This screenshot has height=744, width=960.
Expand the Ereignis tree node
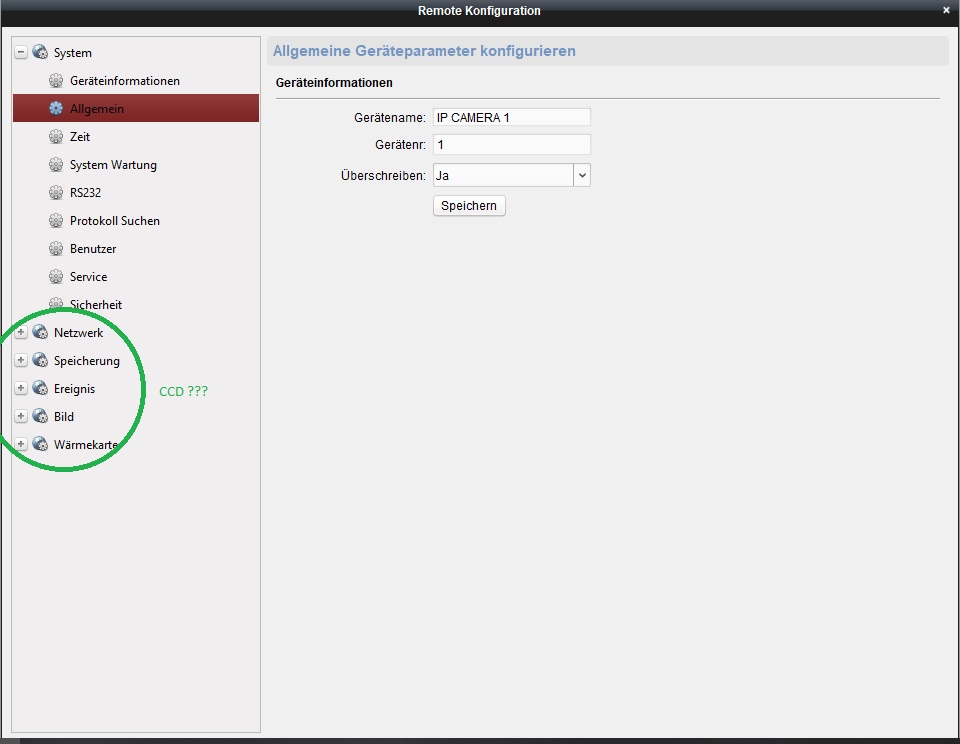point(21,389)
